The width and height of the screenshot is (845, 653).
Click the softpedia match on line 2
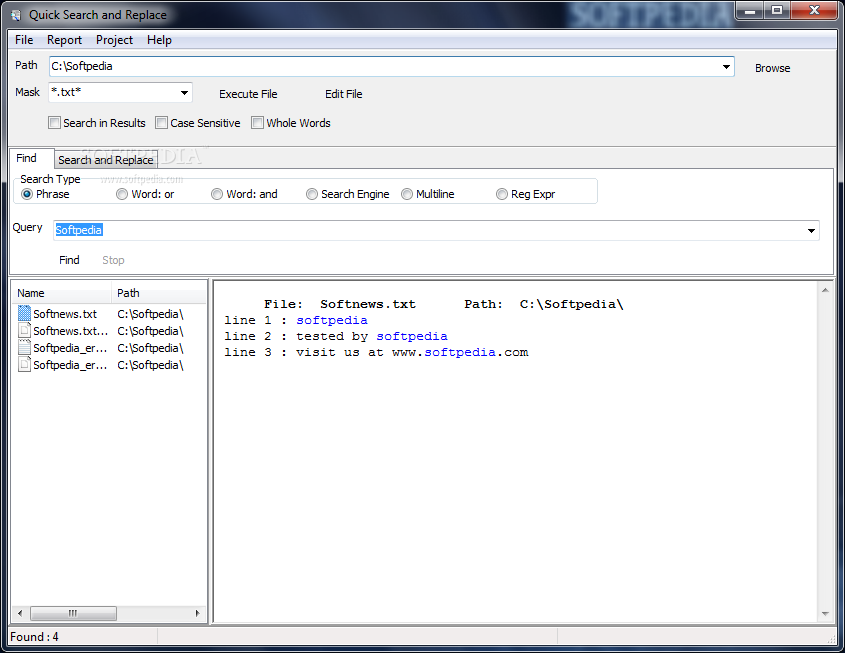coord(412,336)
